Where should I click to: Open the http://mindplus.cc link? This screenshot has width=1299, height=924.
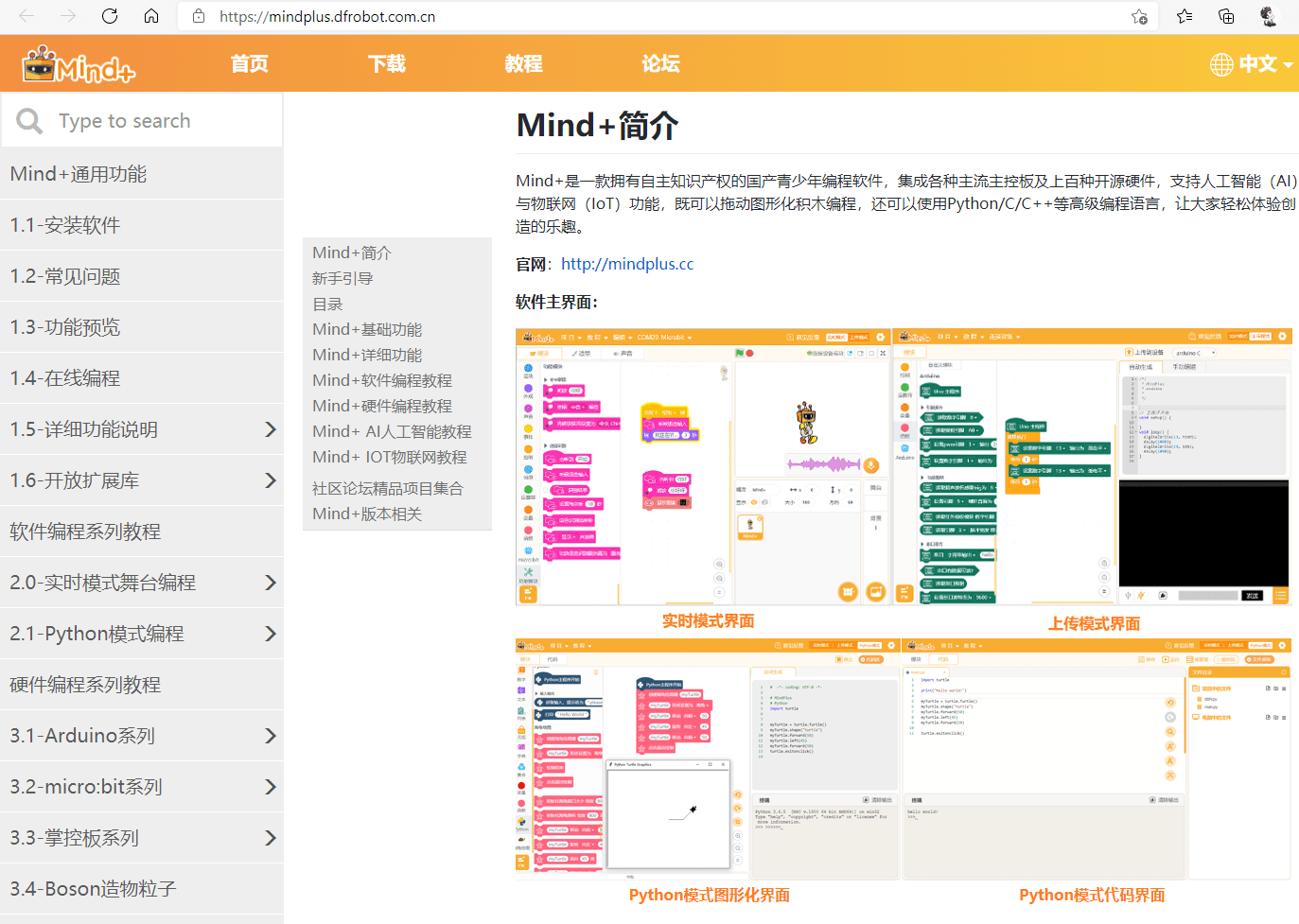[627, 264]
